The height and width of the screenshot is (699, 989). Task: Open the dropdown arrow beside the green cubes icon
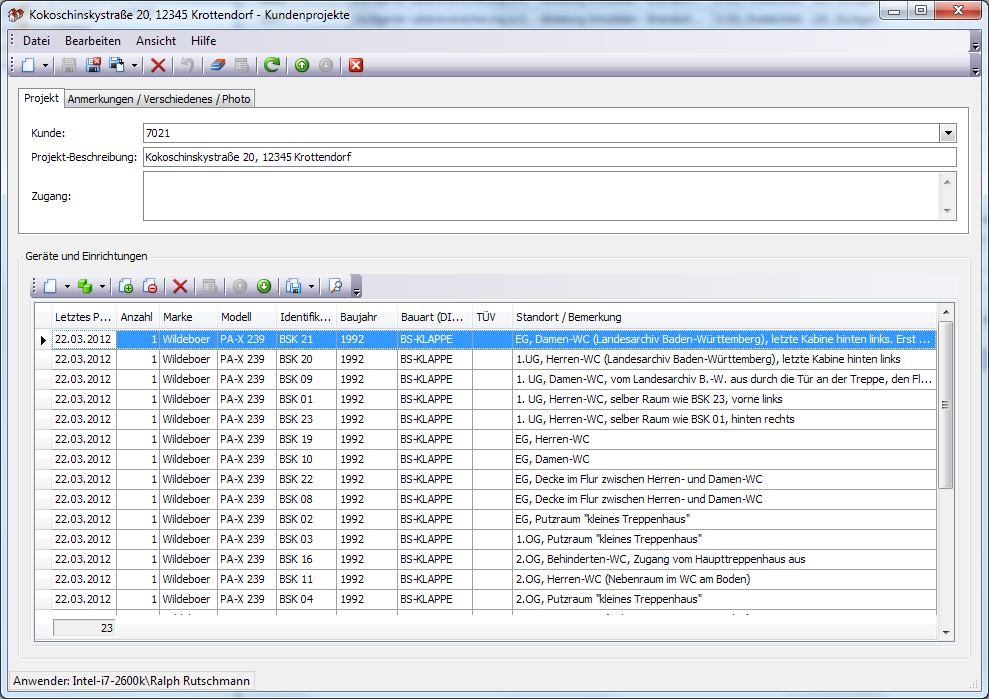[x=102, y=287]
